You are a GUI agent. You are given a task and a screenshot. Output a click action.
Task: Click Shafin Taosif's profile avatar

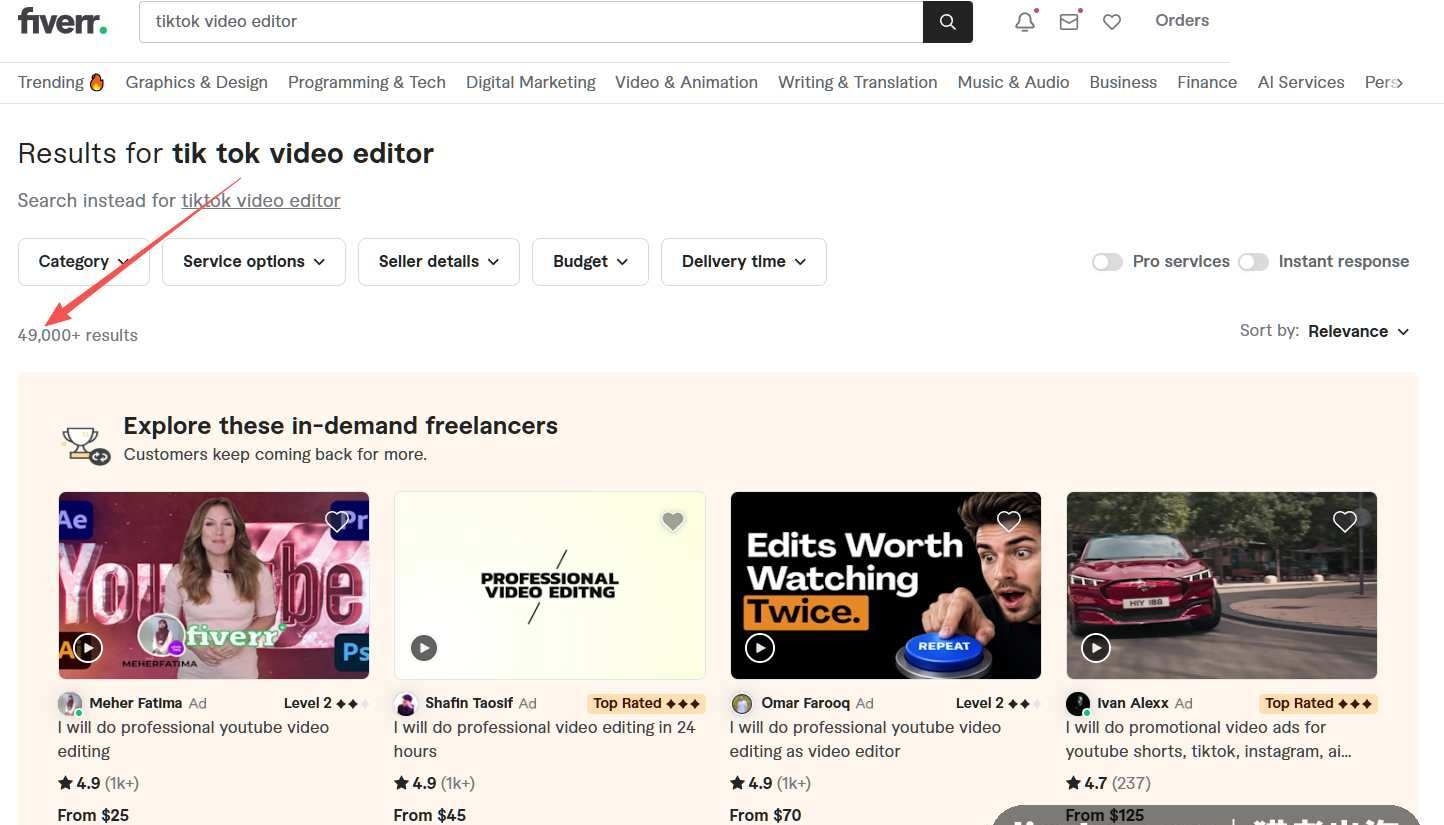[406, 703]
